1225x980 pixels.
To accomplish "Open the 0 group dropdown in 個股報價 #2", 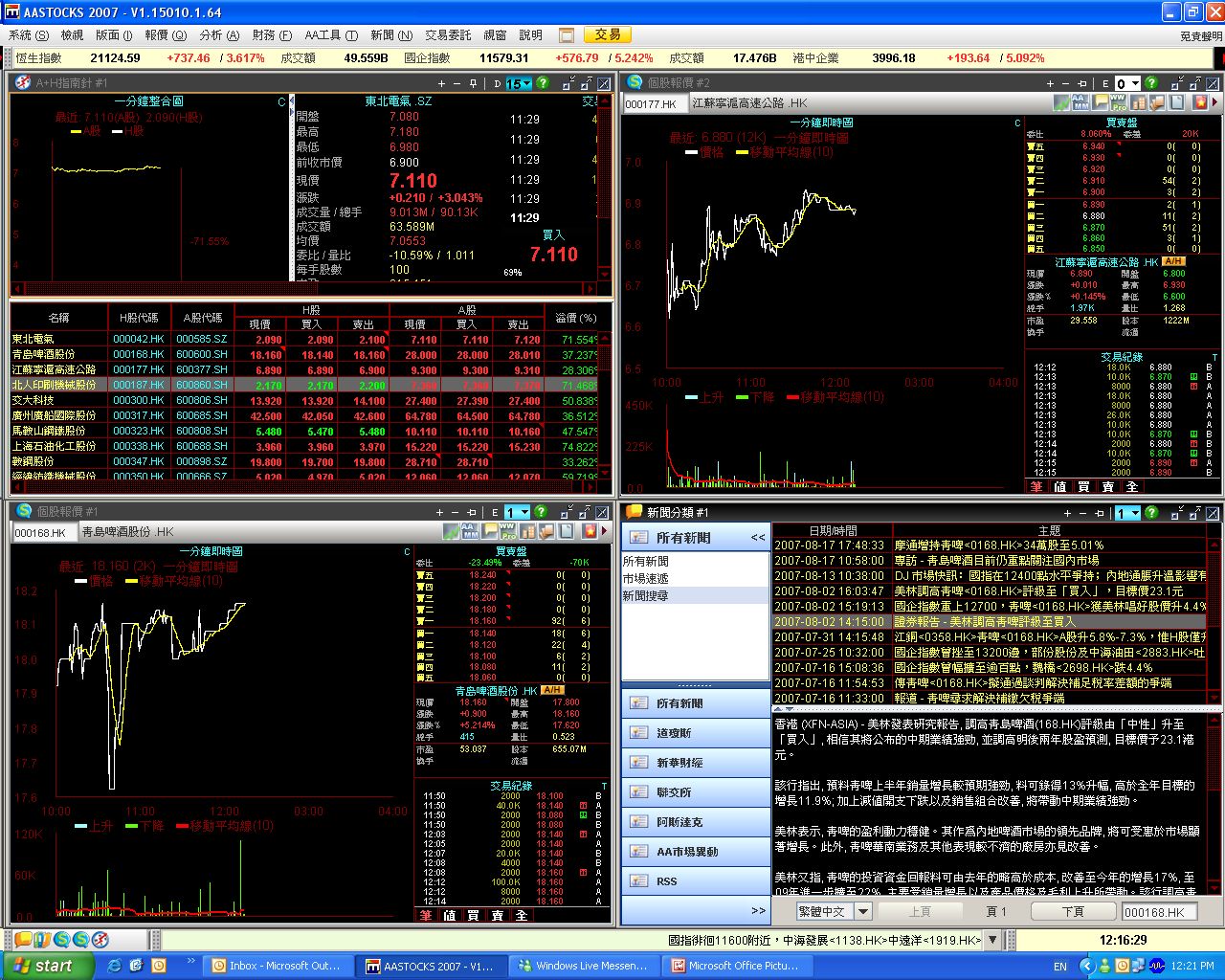I will pos(1127,83).
